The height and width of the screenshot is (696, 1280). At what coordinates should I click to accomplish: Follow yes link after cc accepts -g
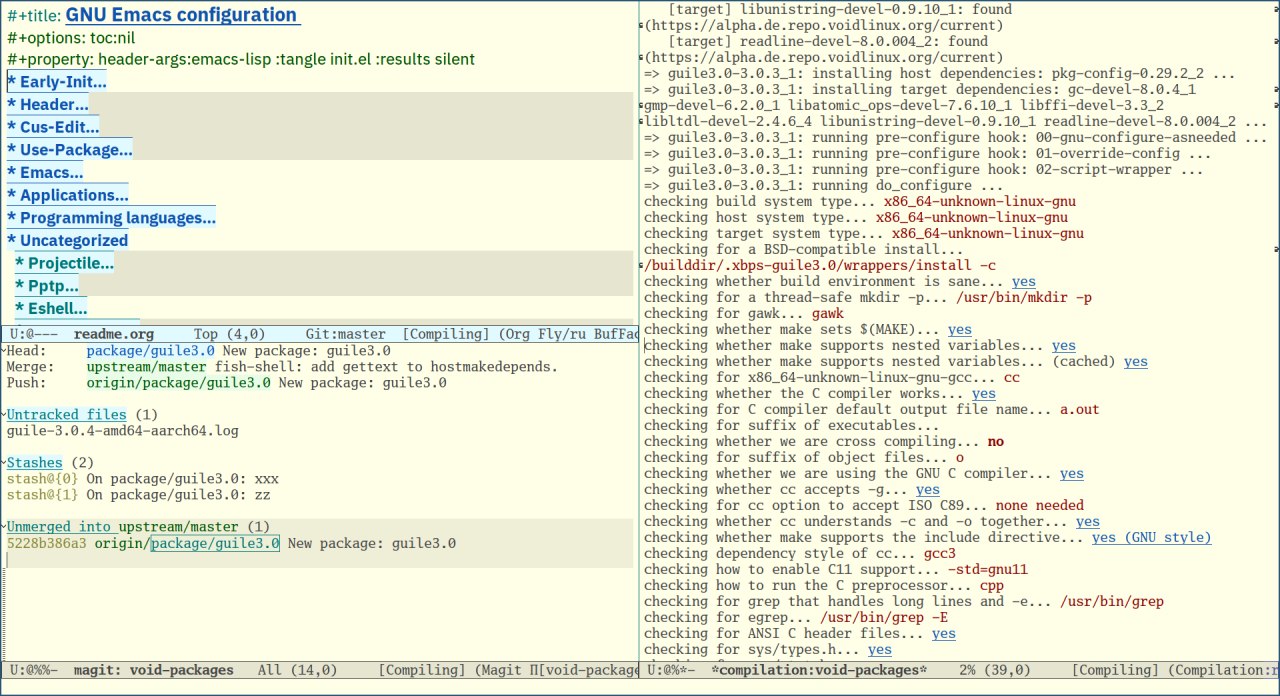coord(928,490)
